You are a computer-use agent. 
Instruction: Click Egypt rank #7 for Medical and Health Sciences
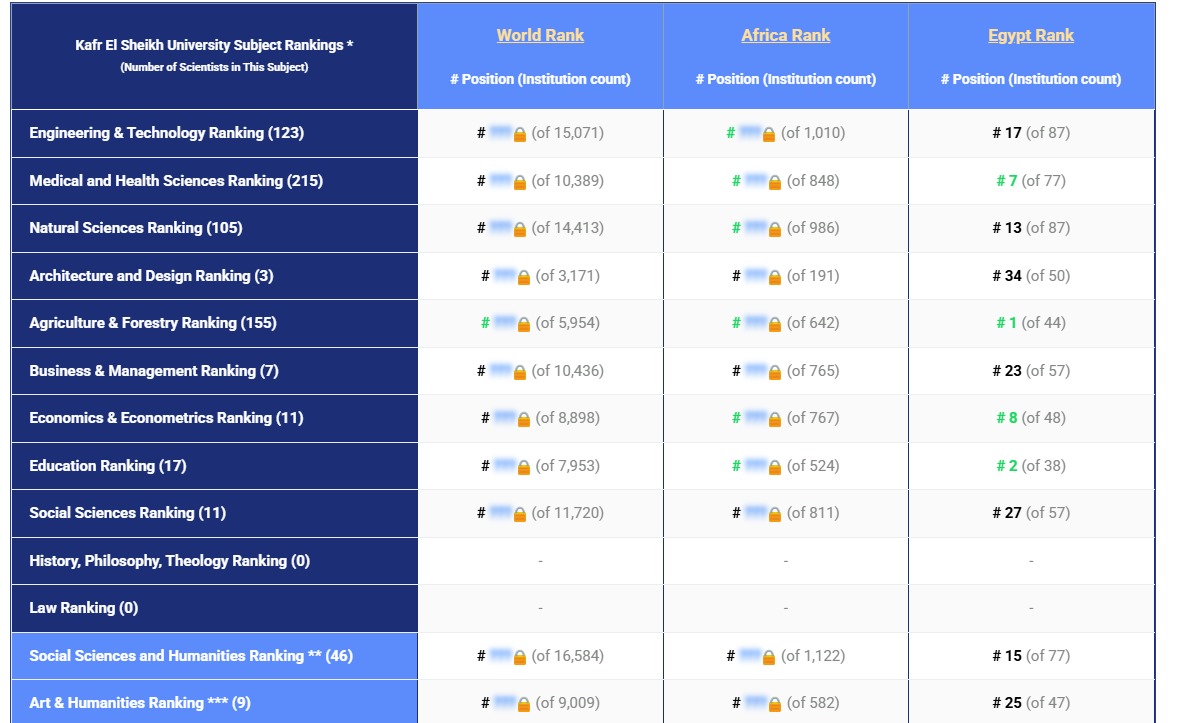click(1006, 181)
